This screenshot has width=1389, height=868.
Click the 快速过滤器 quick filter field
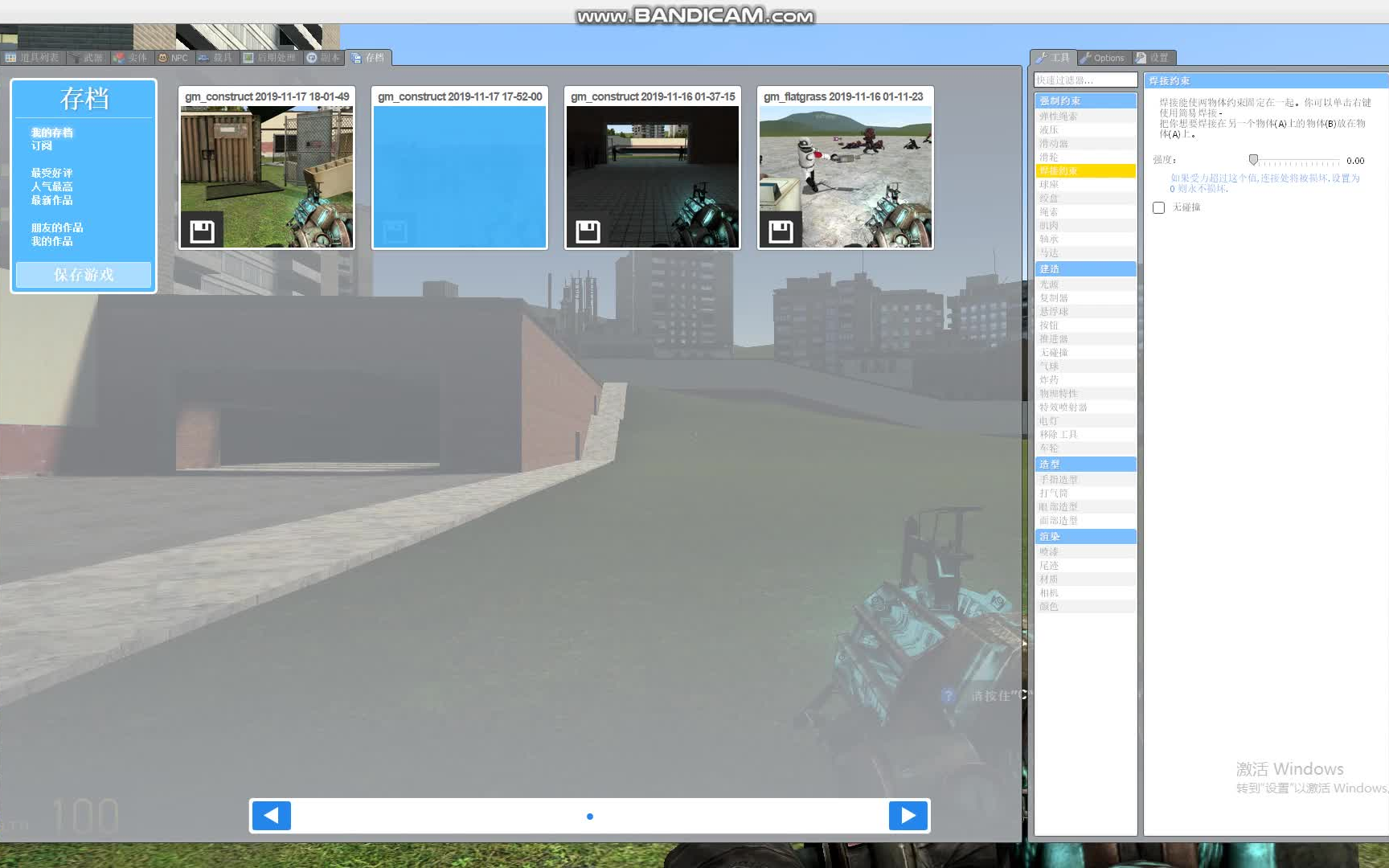[x=1085, y=80]
